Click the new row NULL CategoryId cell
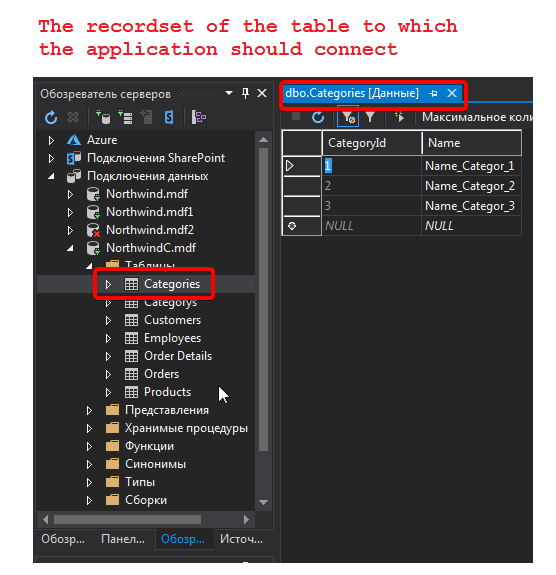Viewport: 556px width, 575px height. point(372,226)
